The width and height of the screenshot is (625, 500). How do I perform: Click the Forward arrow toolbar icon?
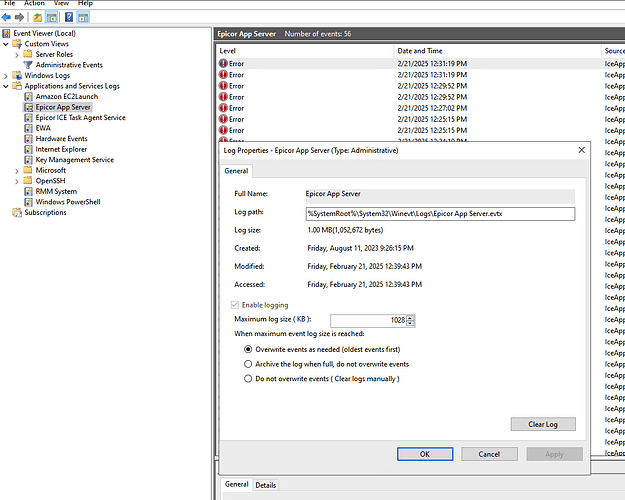point(19,17)
